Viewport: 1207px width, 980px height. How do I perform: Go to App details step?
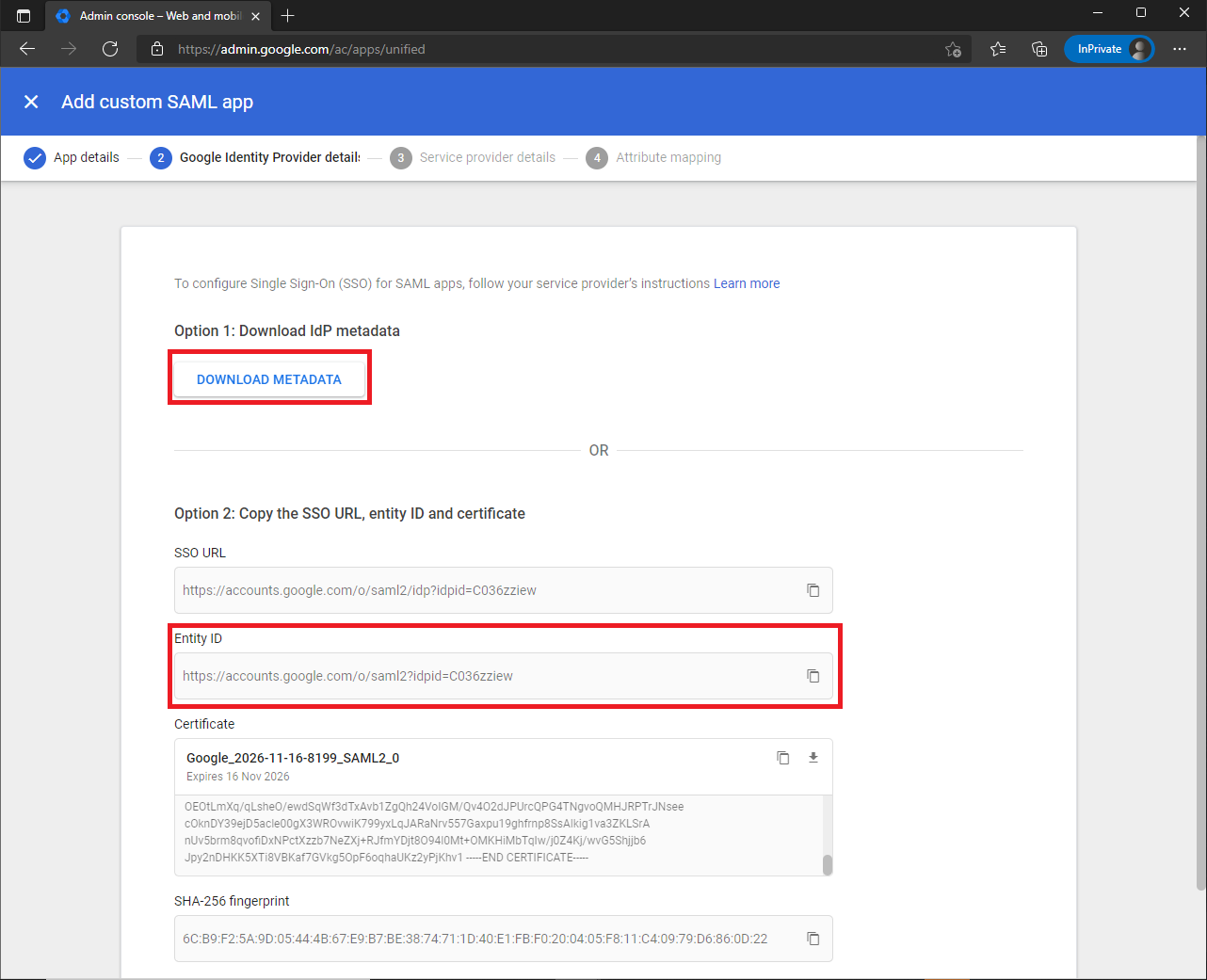(x=72, y=157)
